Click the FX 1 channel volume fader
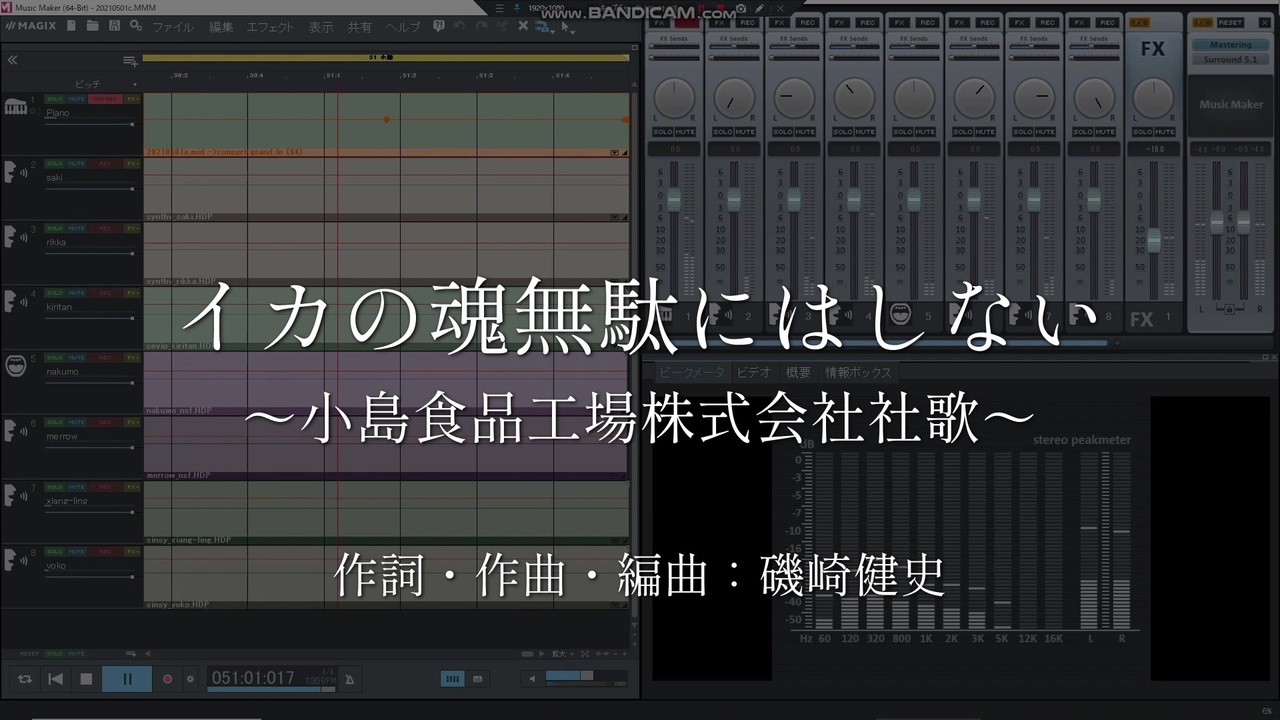Viewport: 1280px width, 720px height. (x=1154, y=241)
